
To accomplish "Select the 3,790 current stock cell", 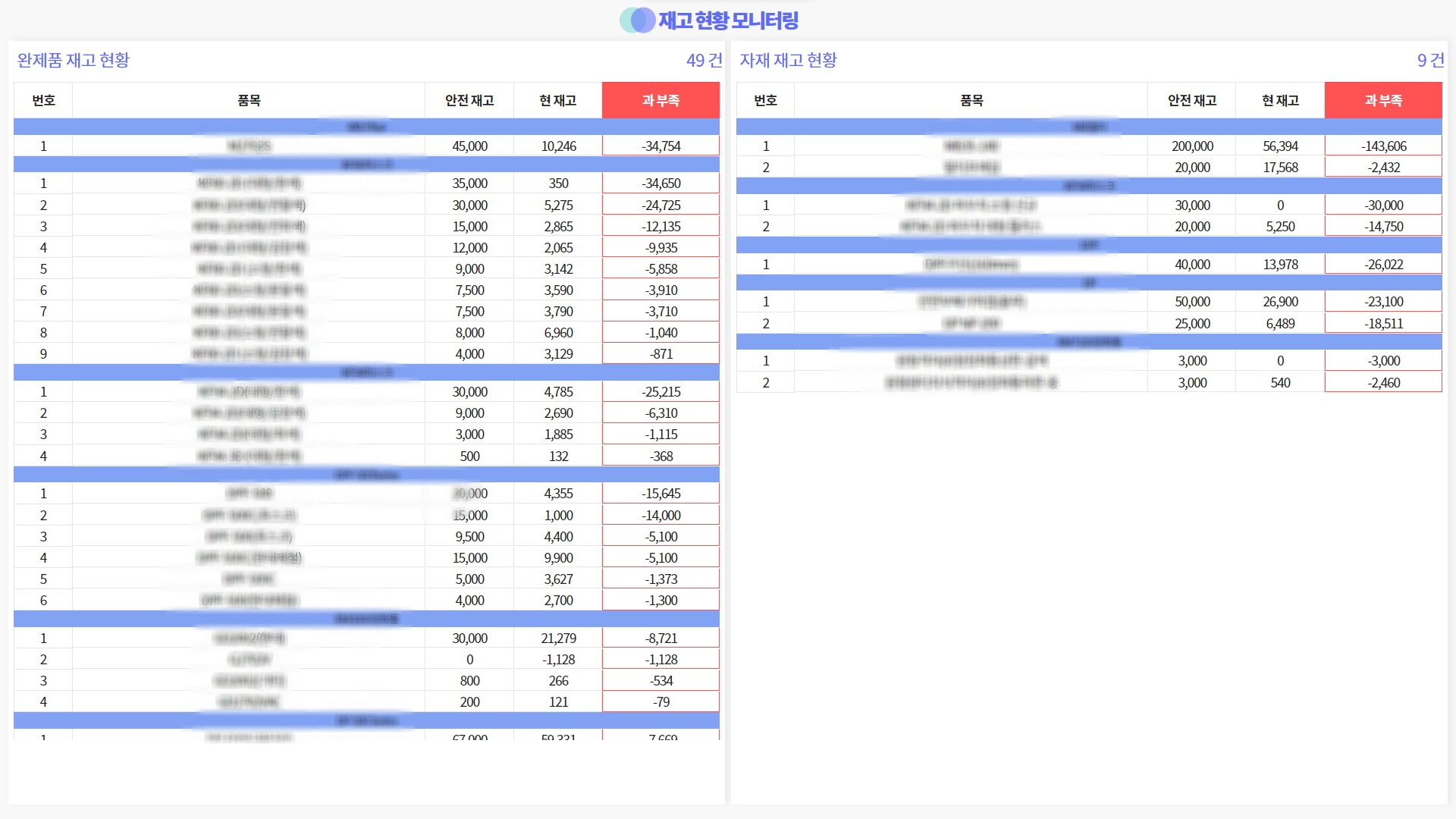I will click(558, 311).
